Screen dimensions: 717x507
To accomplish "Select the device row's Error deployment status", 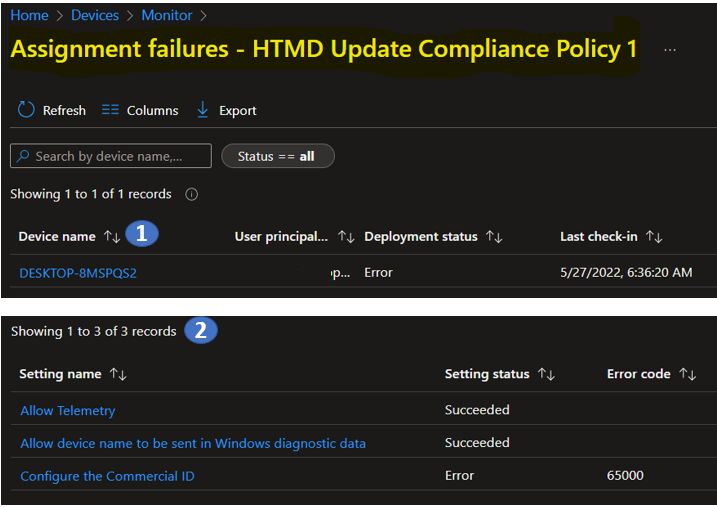I will (378, 272).
